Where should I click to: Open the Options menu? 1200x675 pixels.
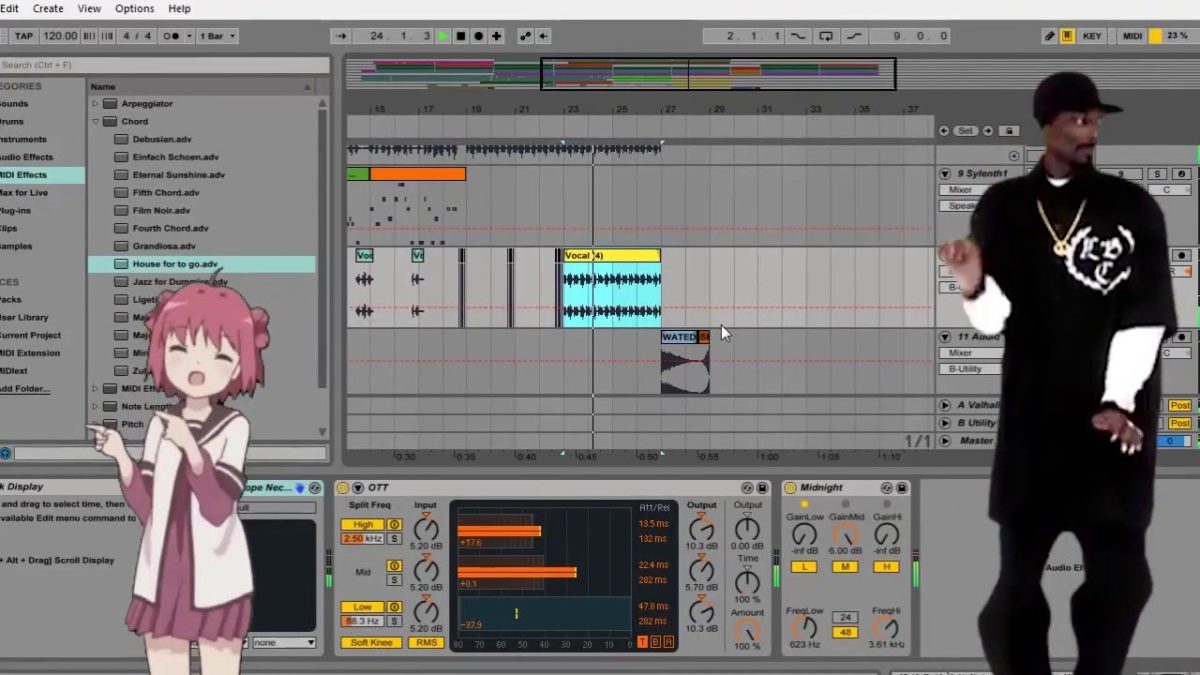tap(134, 8)
